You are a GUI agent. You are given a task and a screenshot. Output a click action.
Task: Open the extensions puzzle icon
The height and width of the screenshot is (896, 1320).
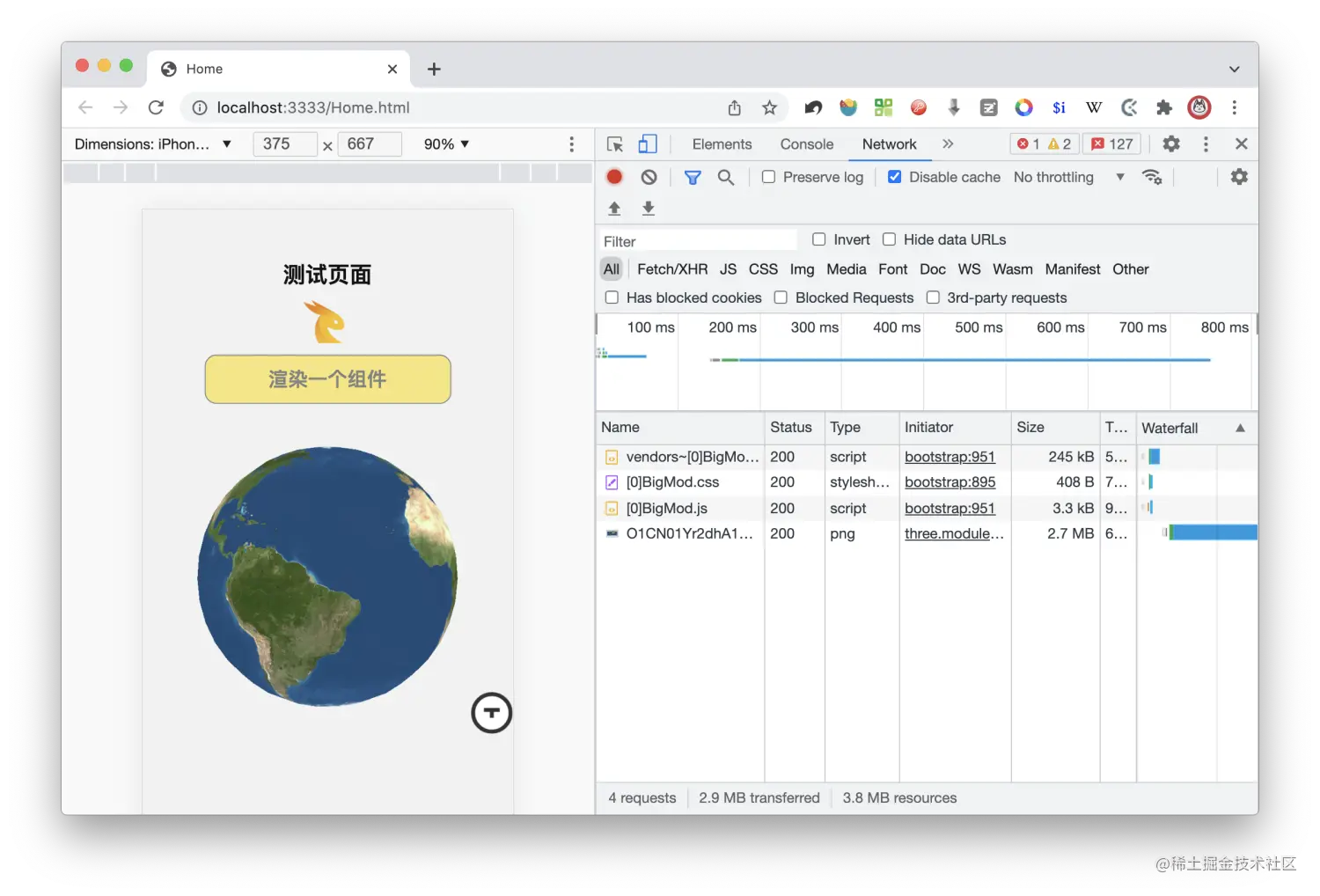pos(1164,107)
